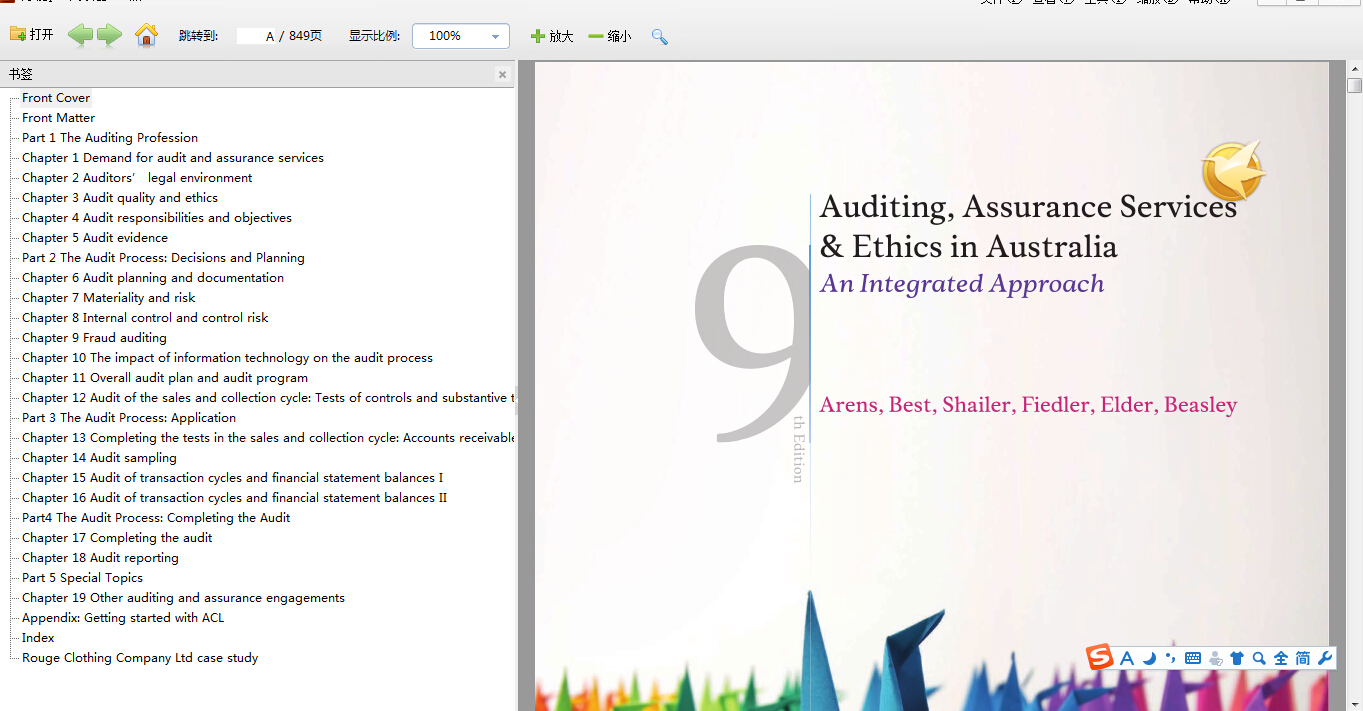The image size is (1363, 711).
Task: Click the home icon in toolbar
Action: pos(147,36)
